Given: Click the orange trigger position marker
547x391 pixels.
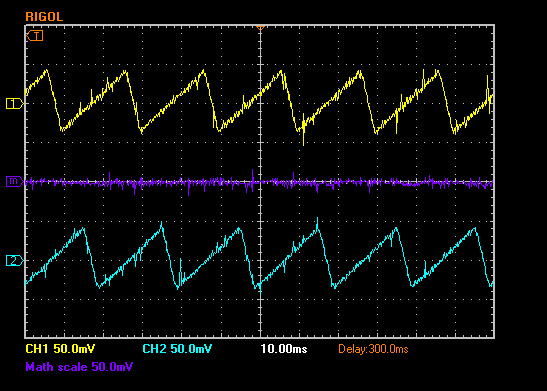Looking at the screenshot, I should (260, 28).
